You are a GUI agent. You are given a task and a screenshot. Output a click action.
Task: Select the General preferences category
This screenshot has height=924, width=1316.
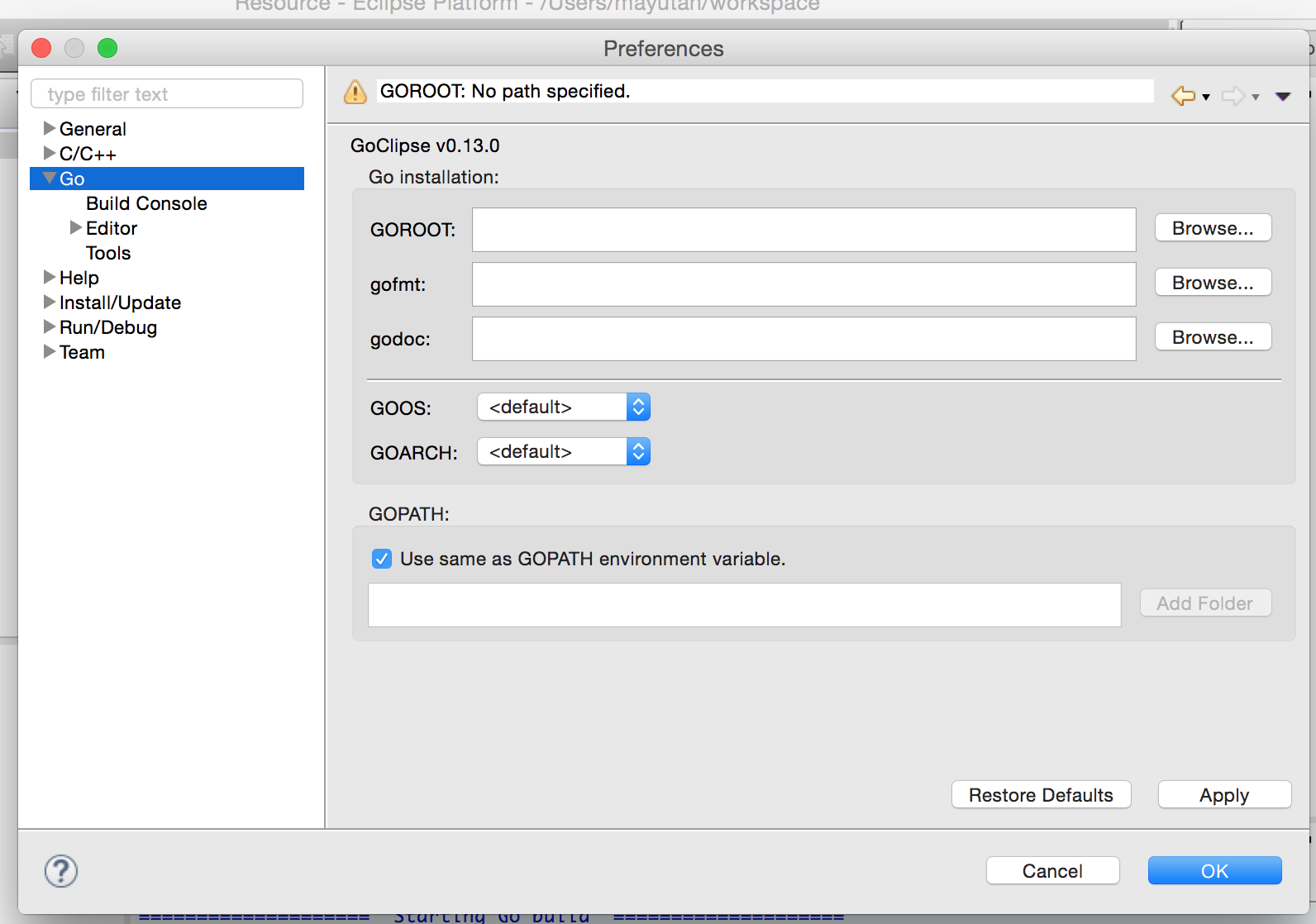(93, 129)
